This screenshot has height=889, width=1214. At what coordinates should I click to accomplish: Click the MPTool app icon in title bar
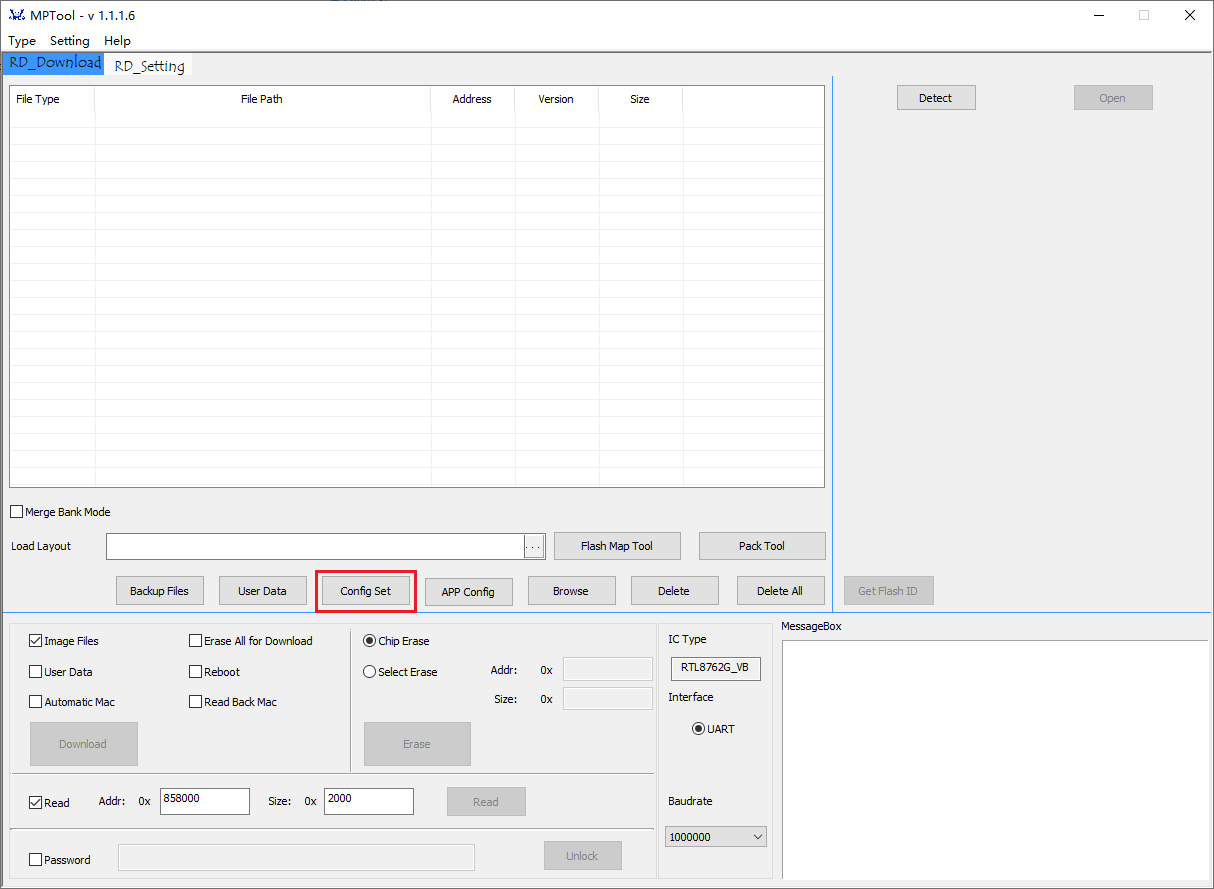[x=16, y=15]
